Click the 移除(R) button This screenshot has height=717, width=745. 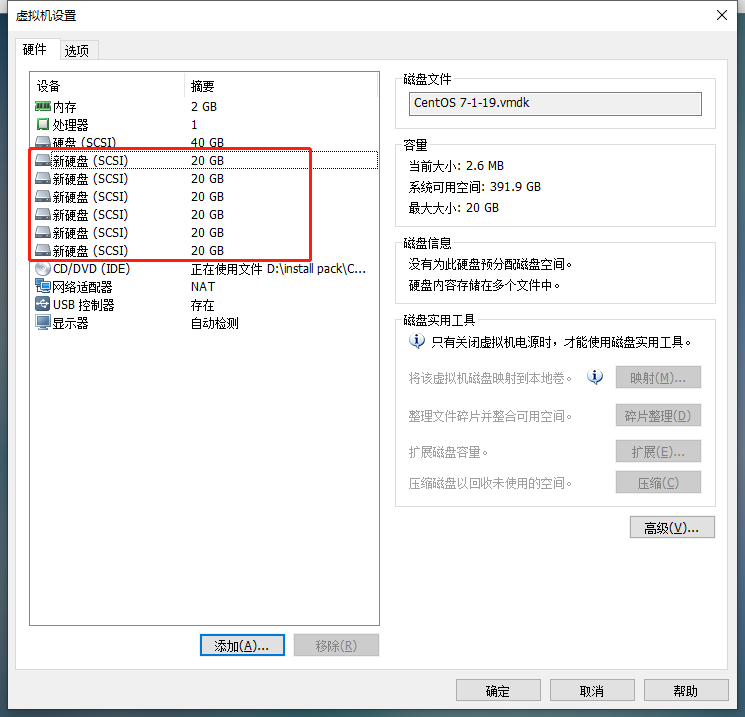pos(336,645)
